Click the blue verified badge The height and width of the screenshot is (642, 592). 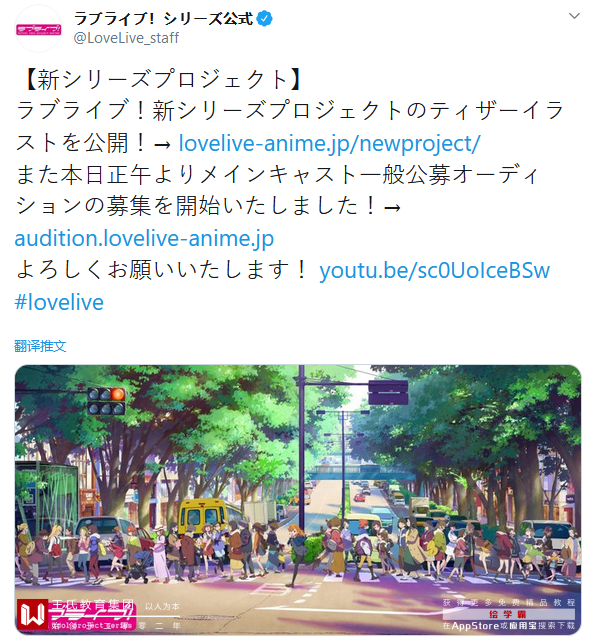264,18
